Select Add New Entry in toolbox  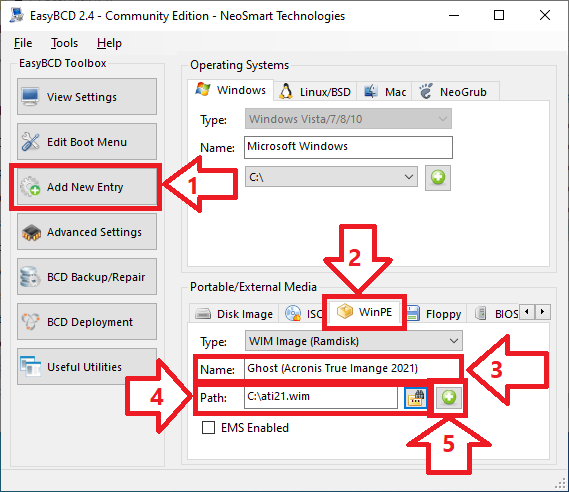[x=87, y=187]
